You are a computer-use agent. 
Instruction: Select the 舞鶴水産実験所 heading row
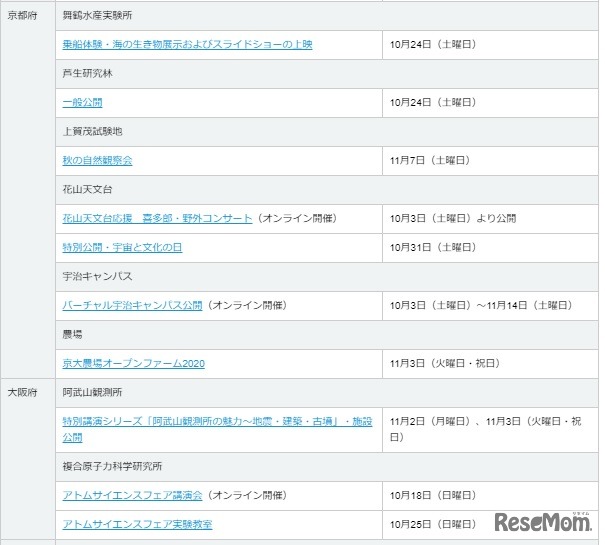(x=327, y=16)
